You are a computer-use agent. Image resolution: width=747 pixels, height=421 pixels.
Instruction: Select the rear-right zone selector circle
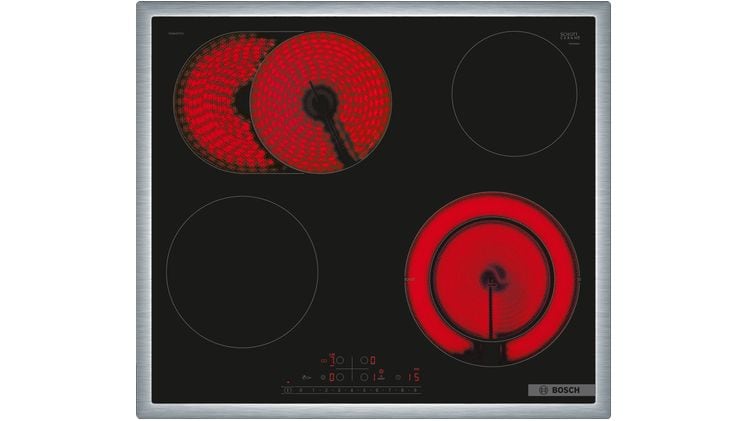click(363, 360)
